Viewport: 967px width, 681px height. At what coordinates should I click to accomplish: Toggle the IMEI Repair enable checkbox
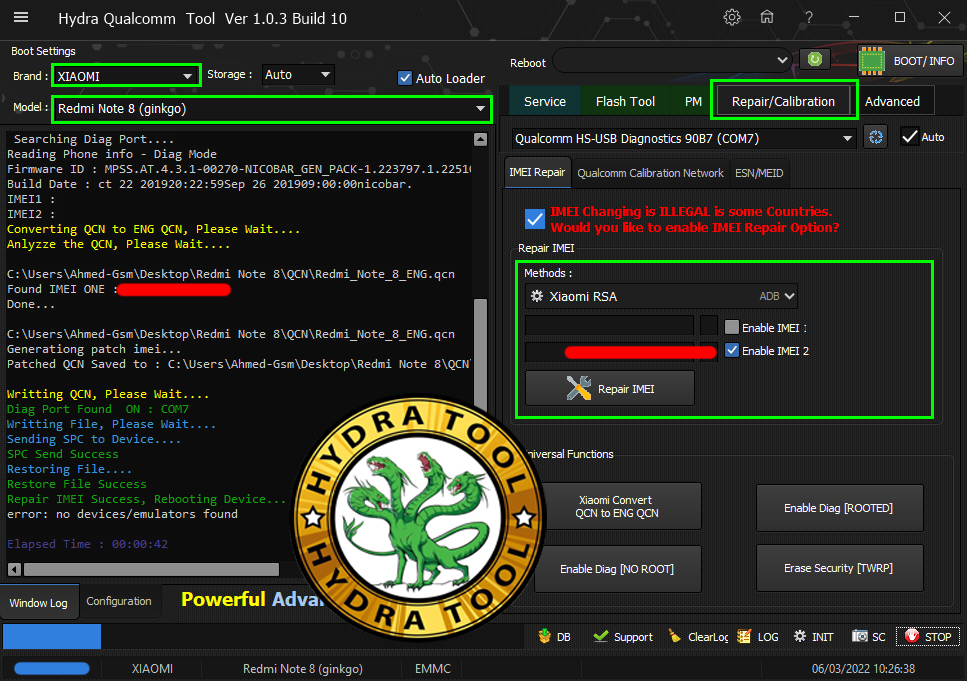click(x=534, y=219)
